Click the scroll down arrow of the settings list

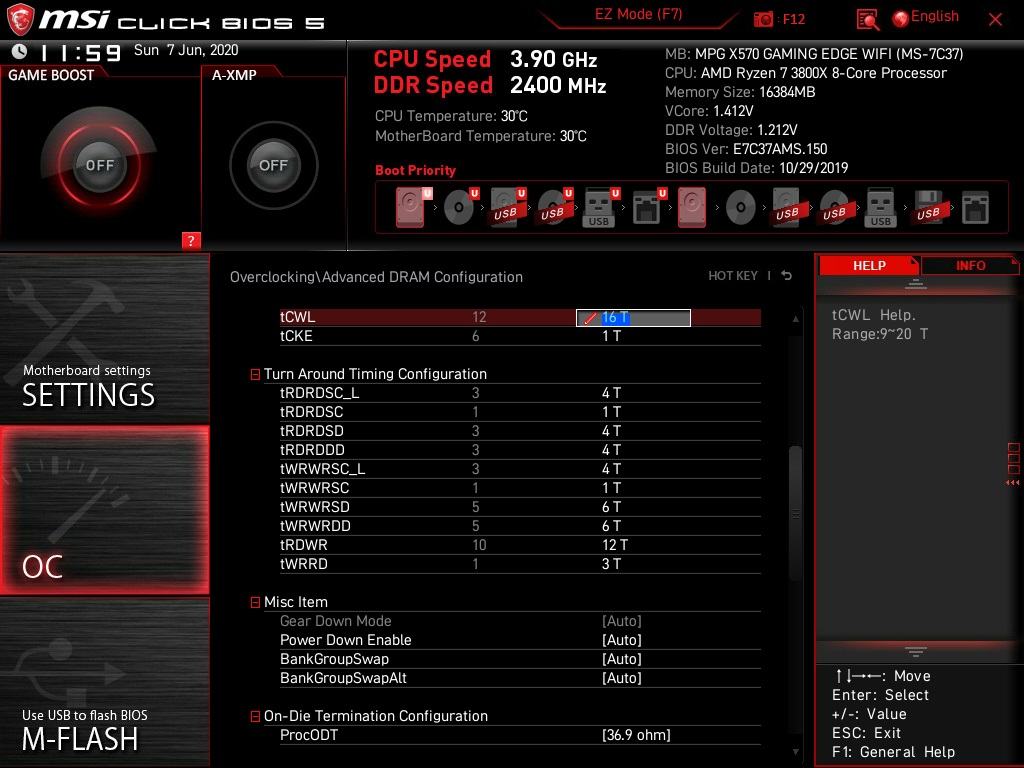tap(795, 752)
